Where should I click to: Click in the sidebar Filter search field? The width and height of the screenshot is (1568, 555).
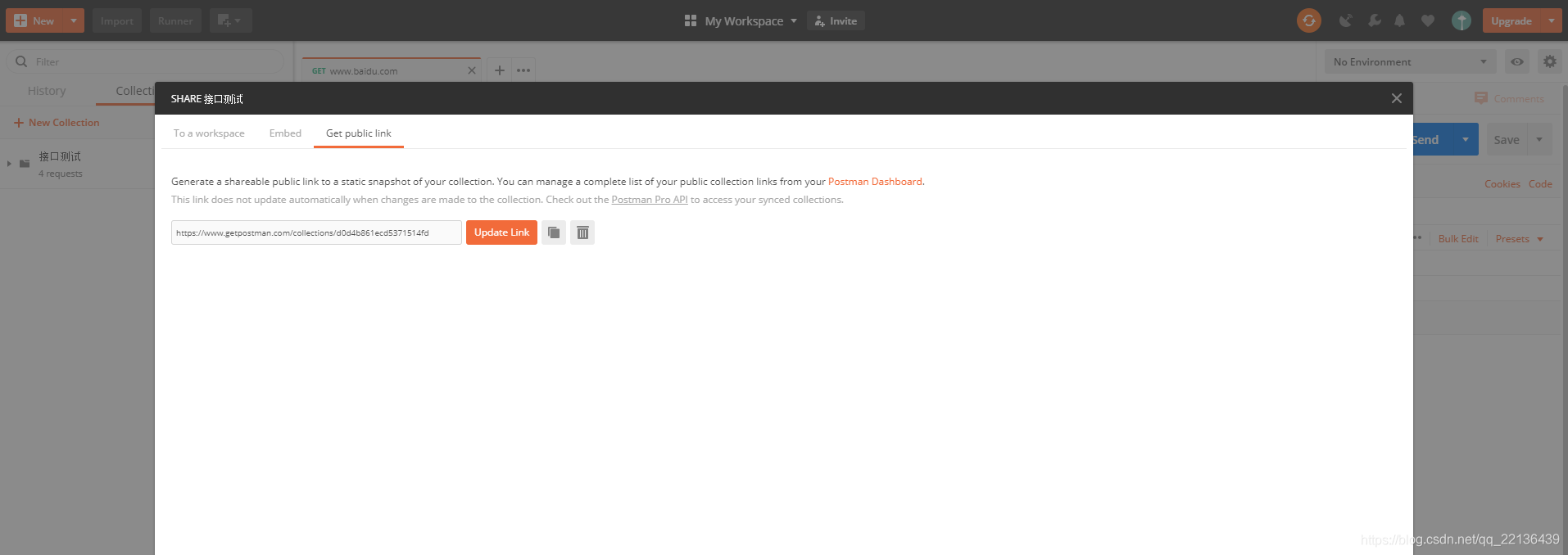[x=145, y=61]
